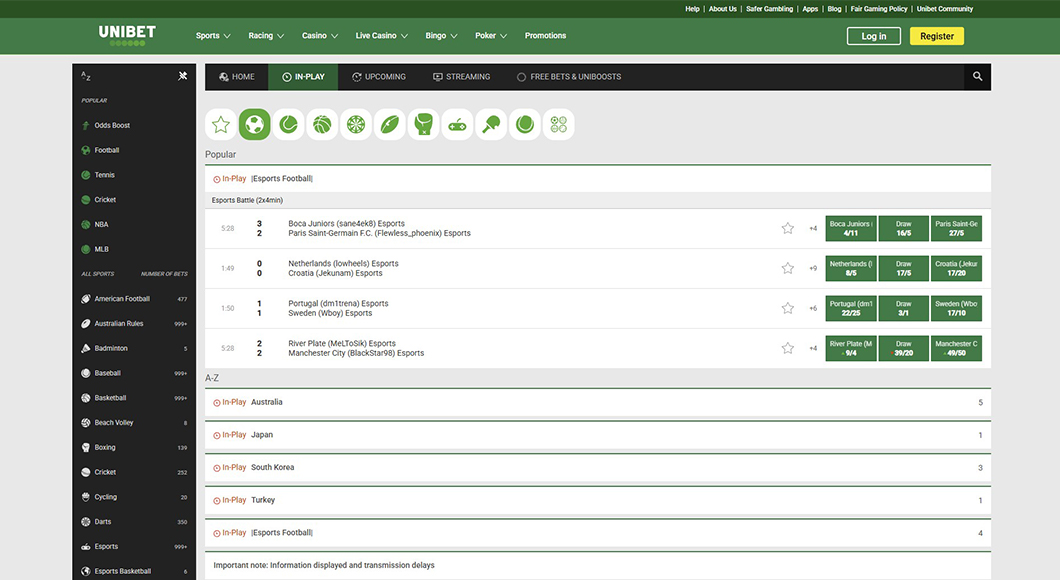Select the boxing glove sport filter
Image resolution: width=1060 pixels, height=580 pixels.
pyautogui.click(x=424, y=124)
